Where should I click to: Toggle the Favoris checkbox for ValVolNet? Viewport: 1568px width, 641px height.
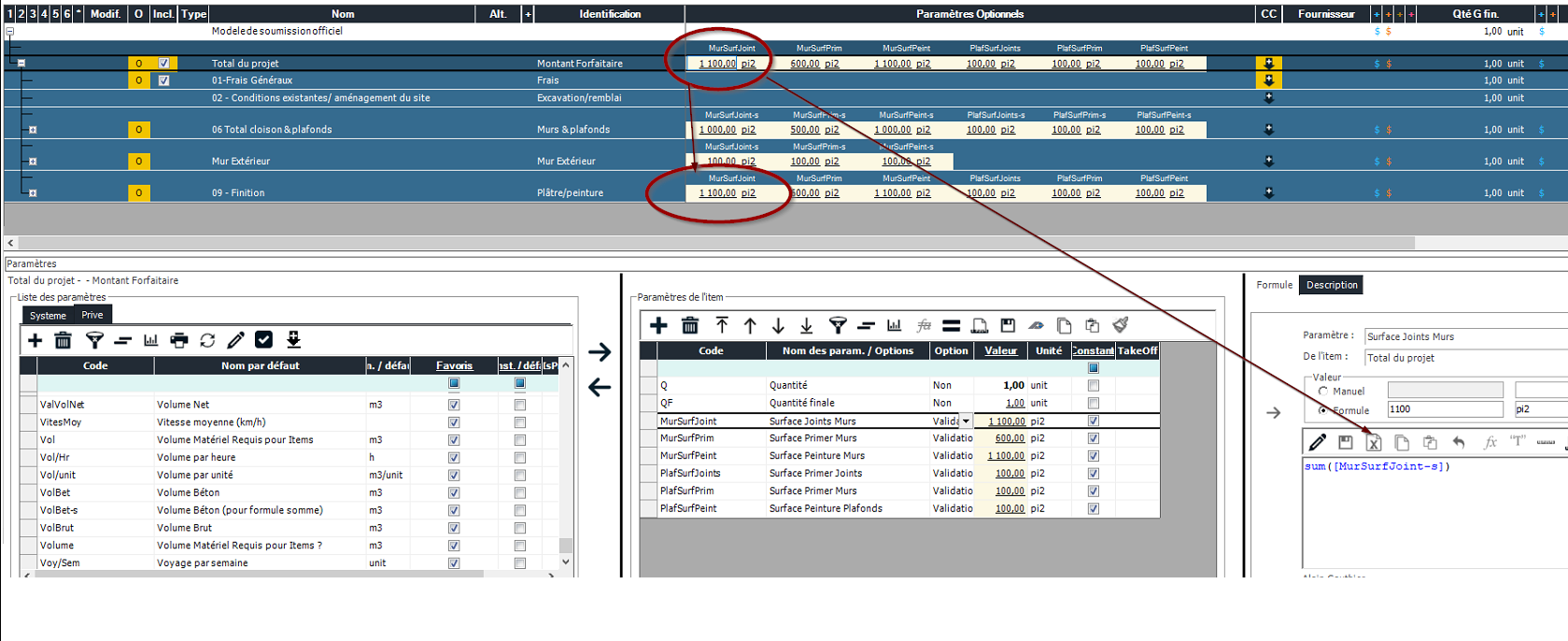tap(454, 405)
